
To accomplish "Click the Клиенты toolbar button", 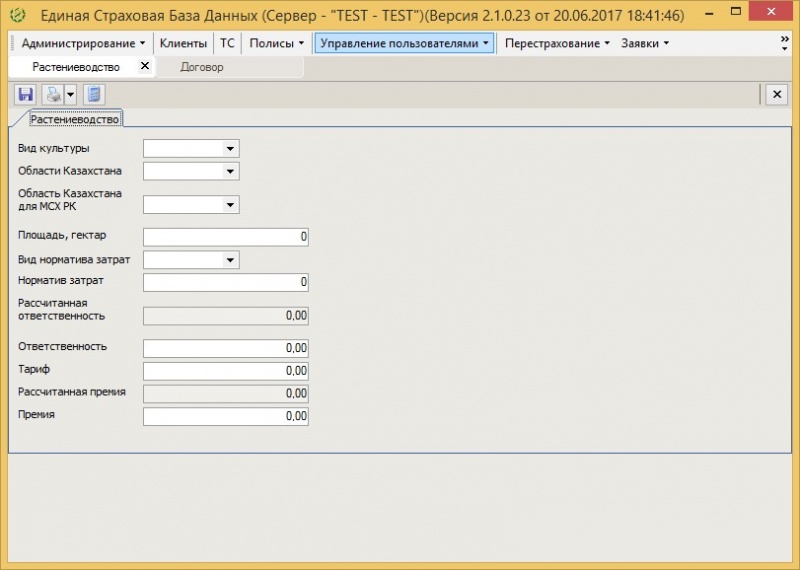I will coord(183,44).
